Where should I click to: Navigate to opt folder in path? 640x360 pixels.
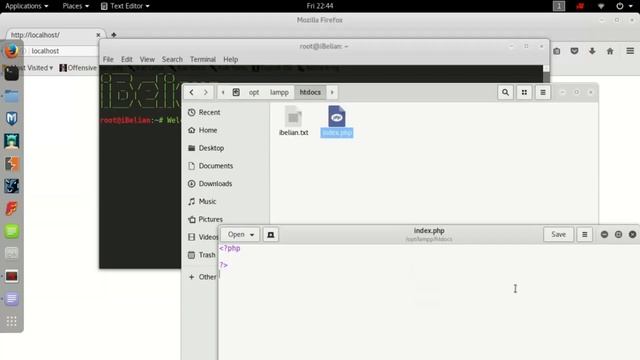pos(254,92)
